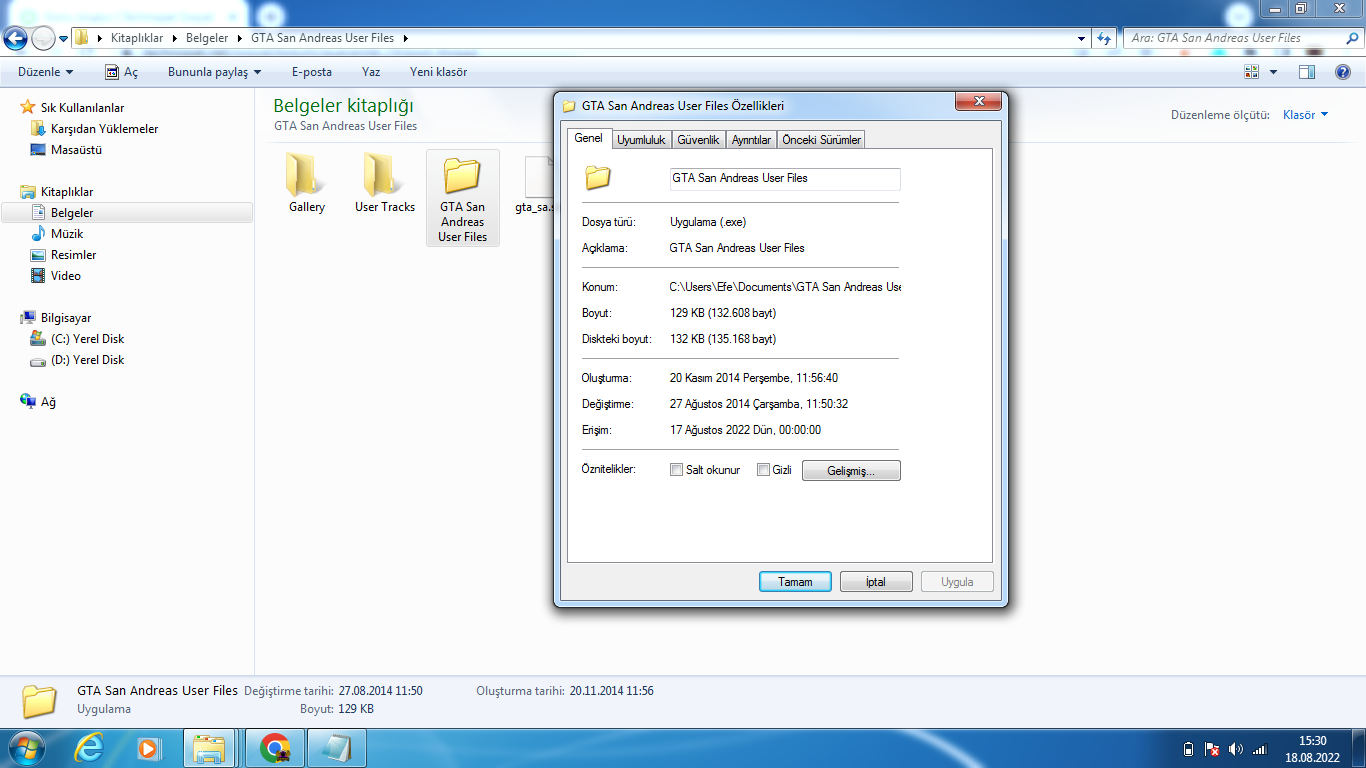Switch to the Ayrıntılar tab

click(x=751, y=140)
